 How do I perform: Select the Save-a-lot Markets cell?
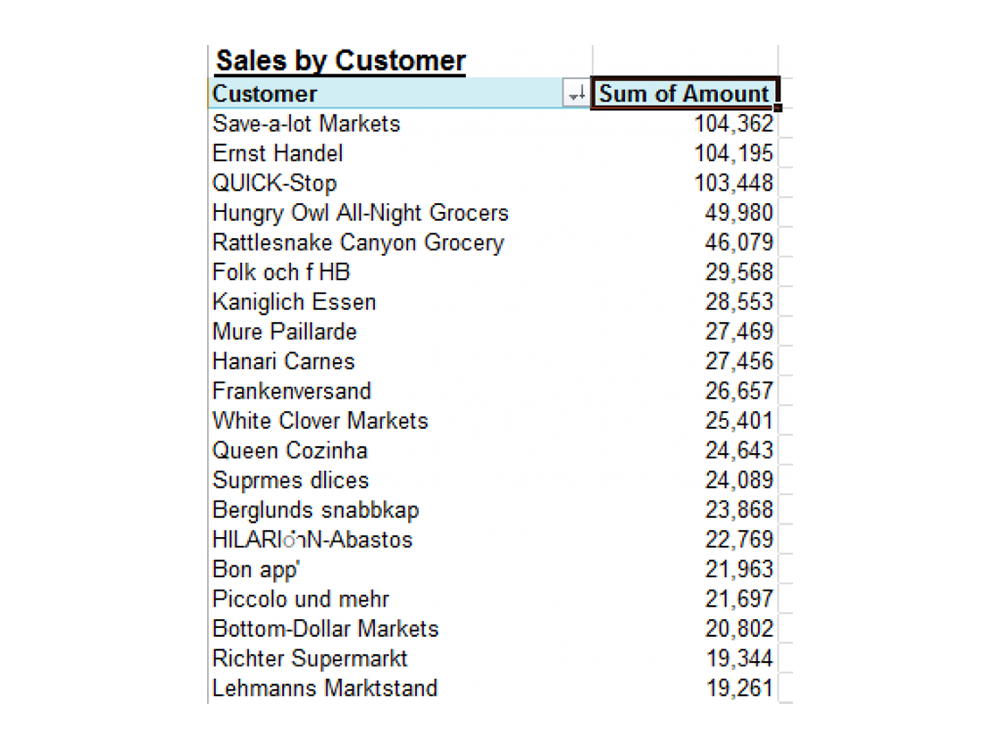(306, 124)
